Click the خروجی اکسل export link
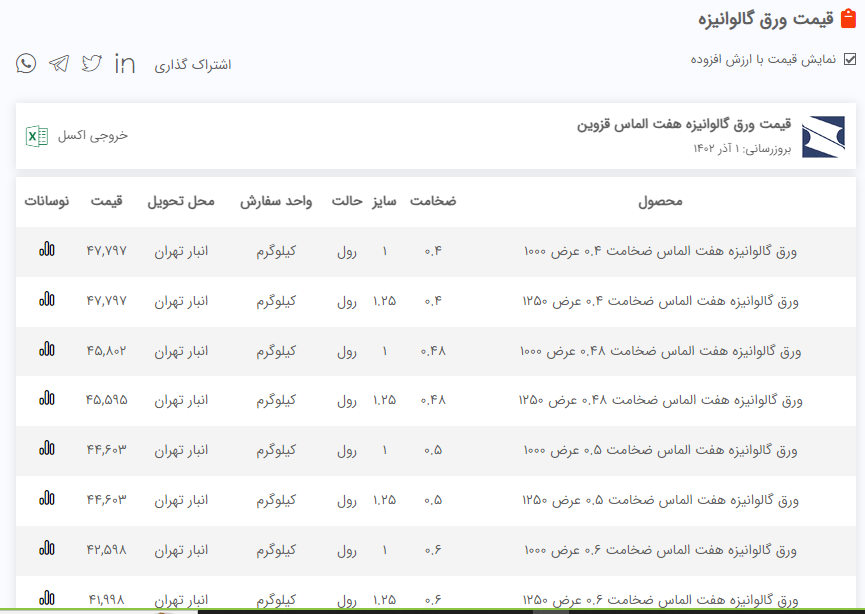 [x=93, y=136]
